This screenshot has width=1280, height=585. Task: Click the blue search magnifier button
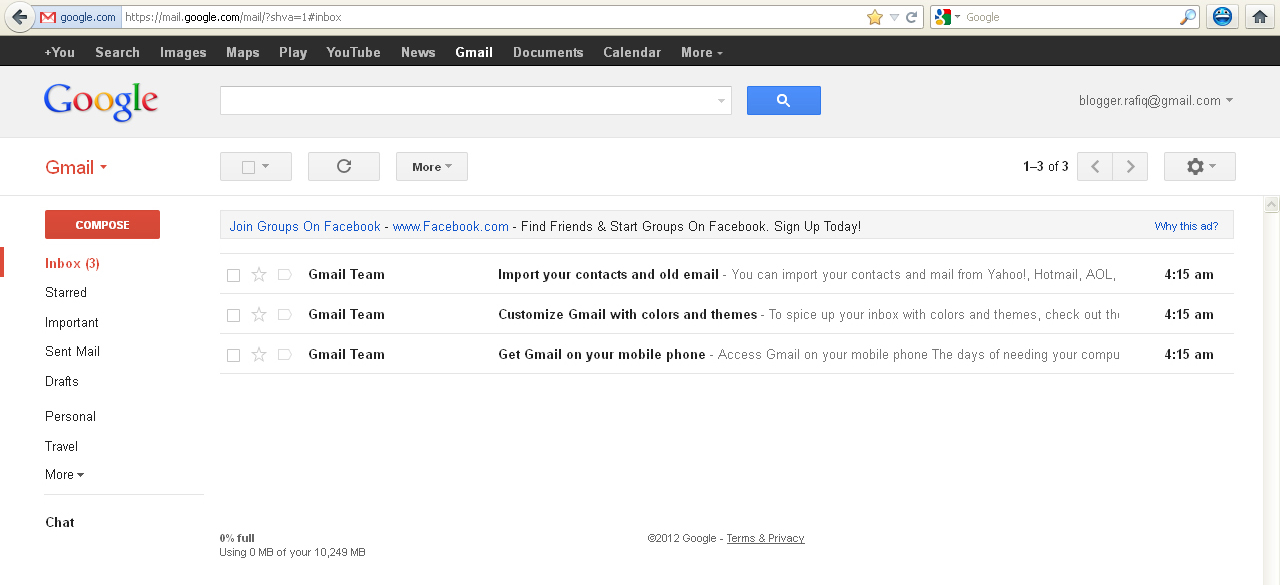pyautogui.click(x=783, y=100)
